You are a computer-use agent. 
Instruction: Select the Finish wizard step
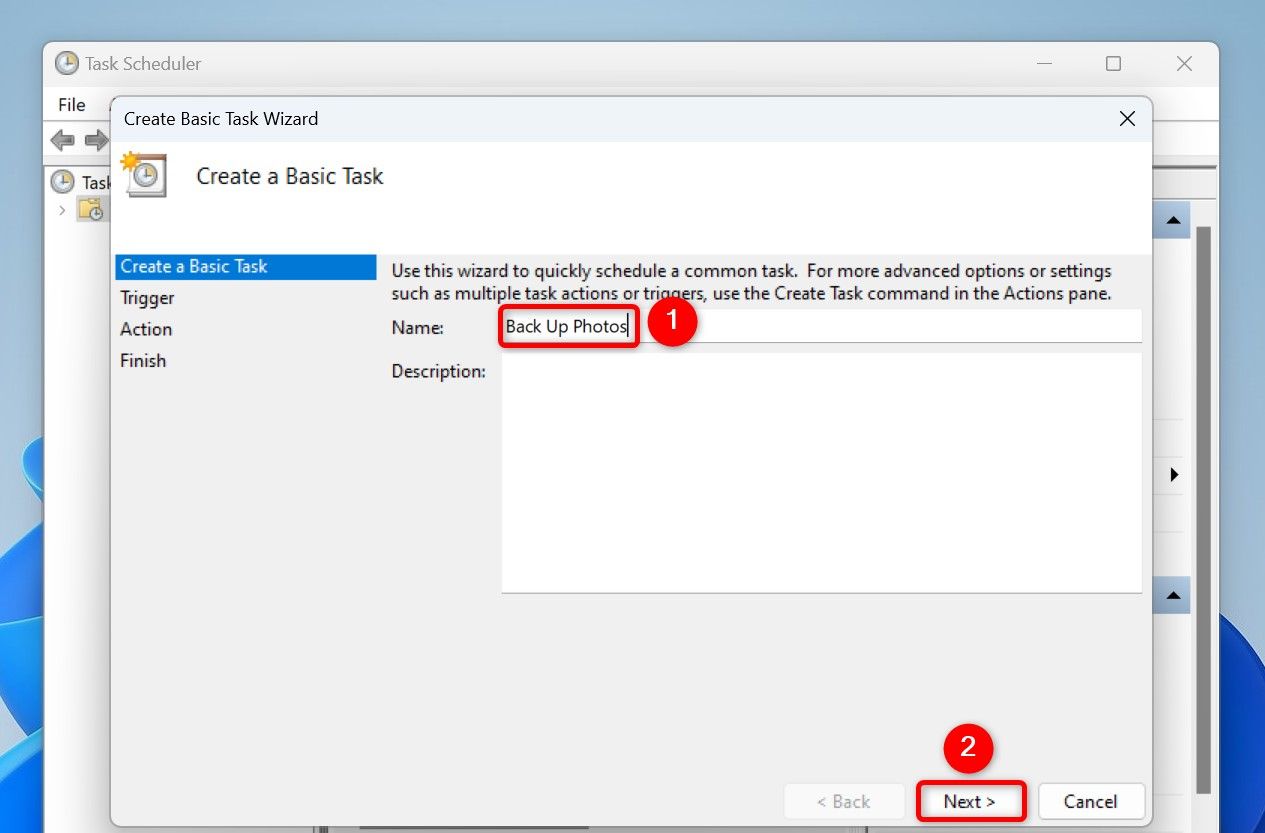143,360
